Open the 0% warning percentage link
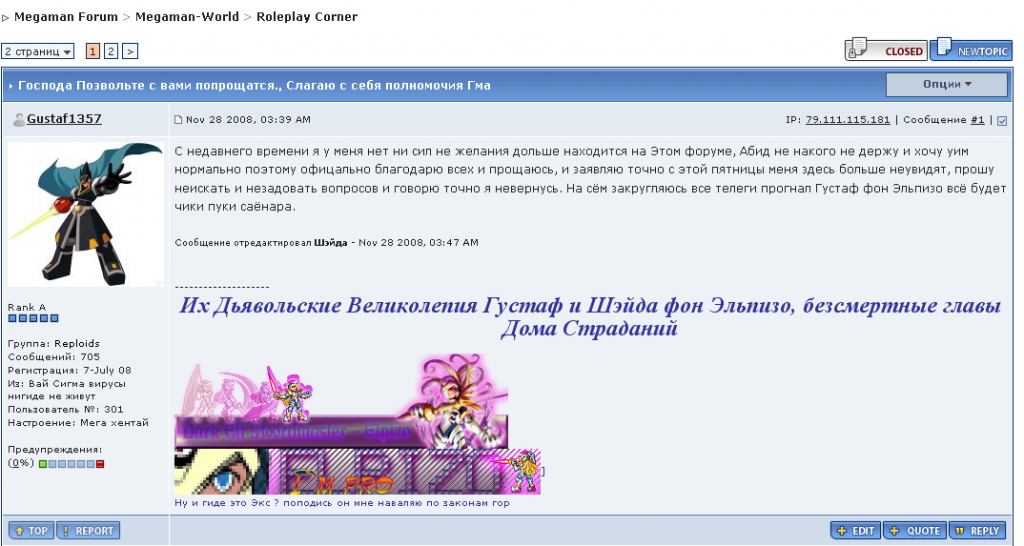This screenshot has width=1024, height=546. (21, 463)
